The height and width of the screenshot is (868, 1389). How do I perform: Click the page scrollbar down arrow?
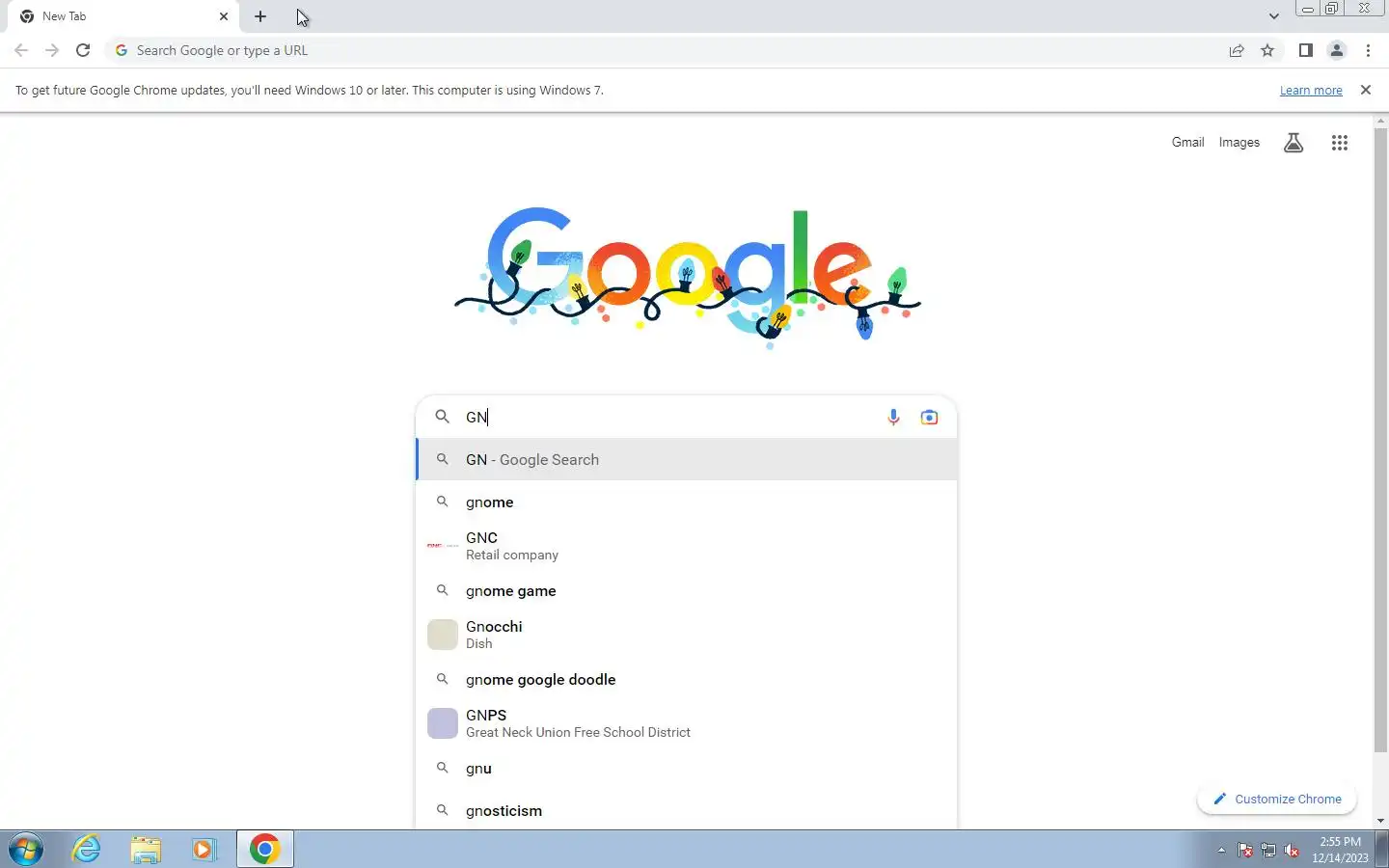[1380, 821]
